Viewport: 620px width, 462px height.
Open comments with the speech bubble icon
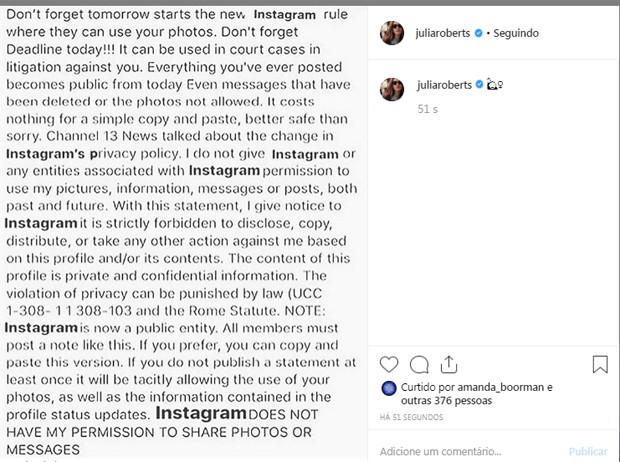(419, 364)
